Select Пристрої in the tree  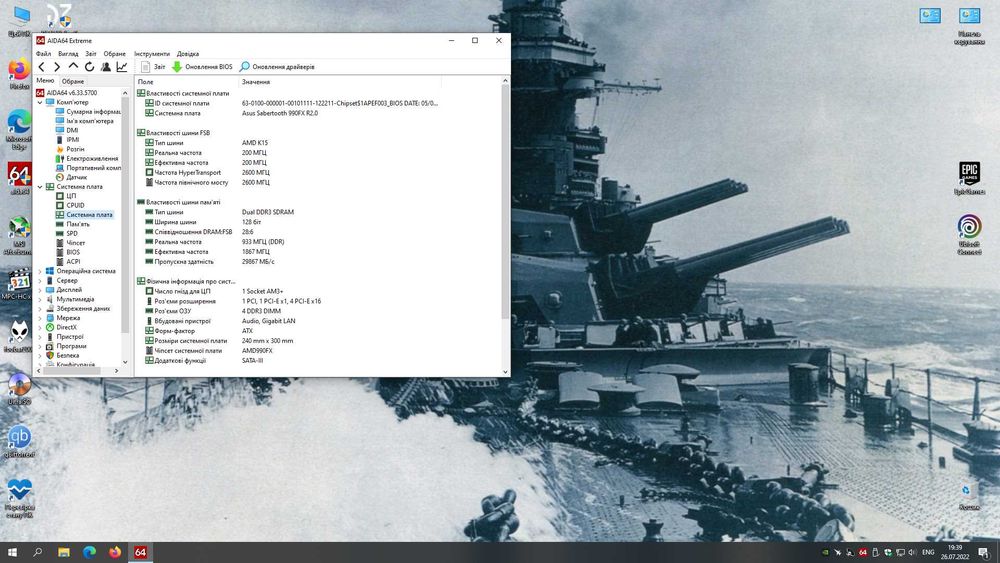[x=70, y=337]
